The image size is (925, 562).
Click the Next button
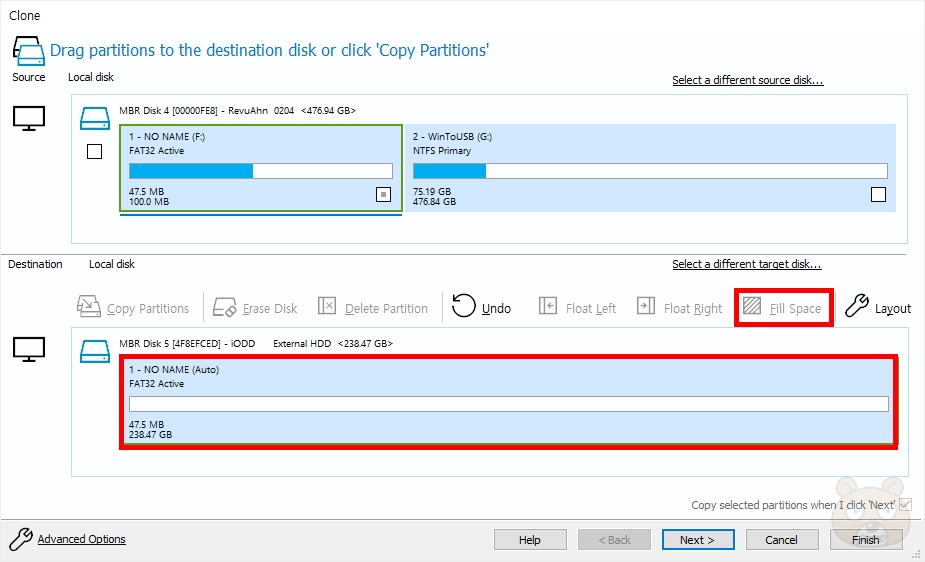[698, 540]
